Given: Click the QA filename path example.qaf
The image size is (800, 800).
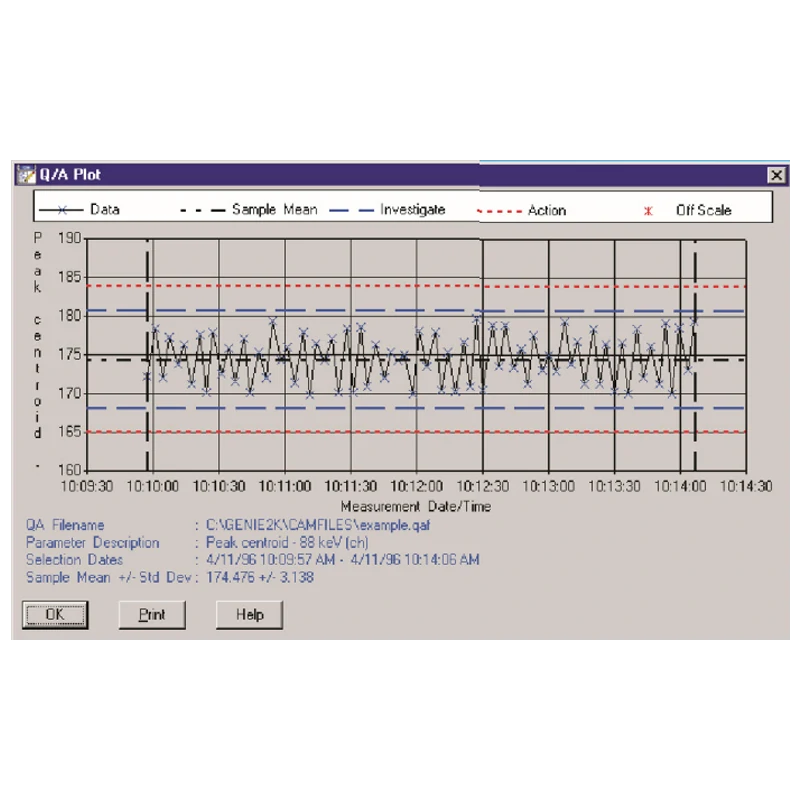Looking at the screenshot, I should point(318,525).
